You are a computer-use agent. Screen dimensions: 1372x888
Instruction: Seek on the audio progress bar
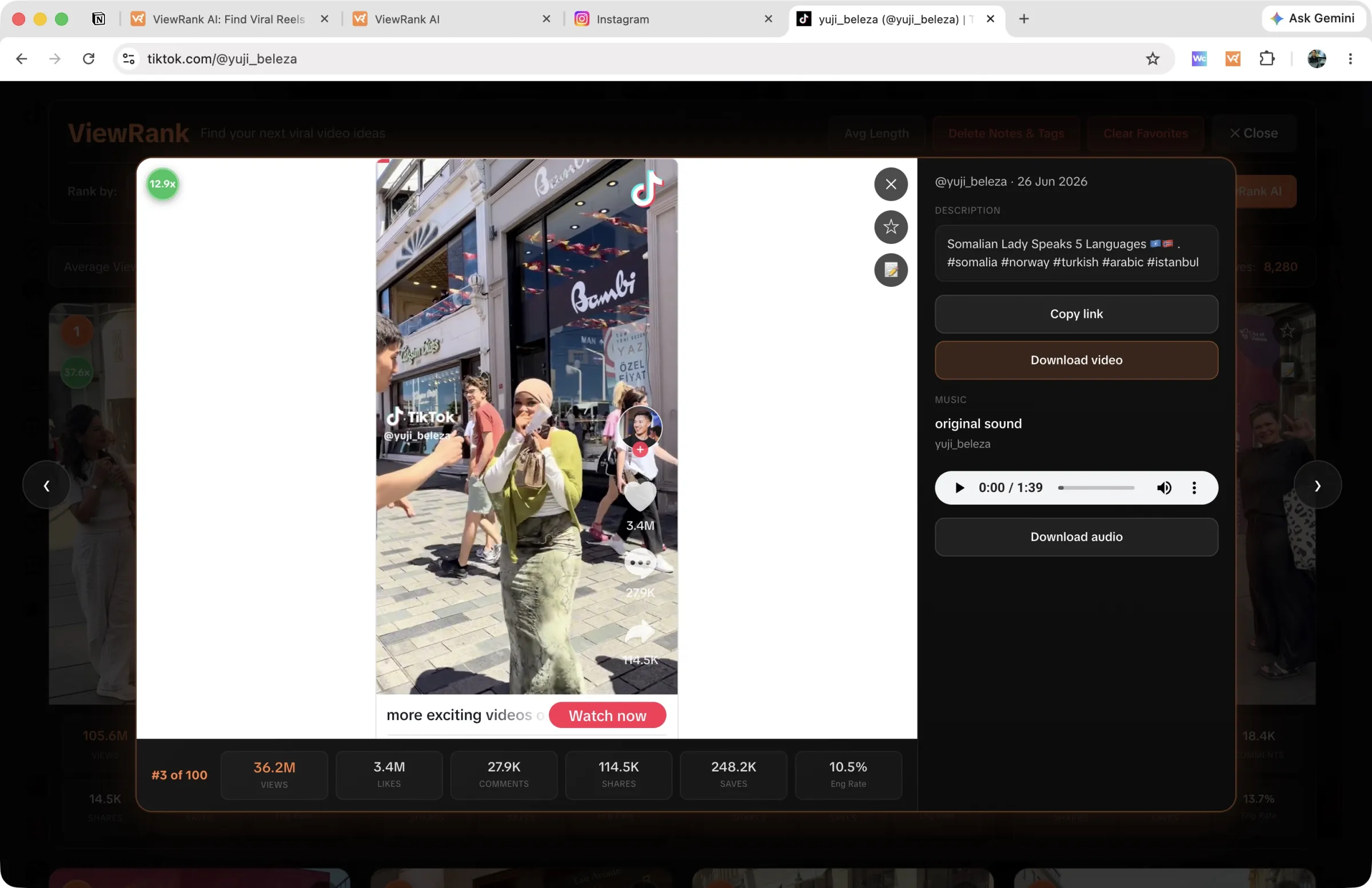(x=1096, y=488)
